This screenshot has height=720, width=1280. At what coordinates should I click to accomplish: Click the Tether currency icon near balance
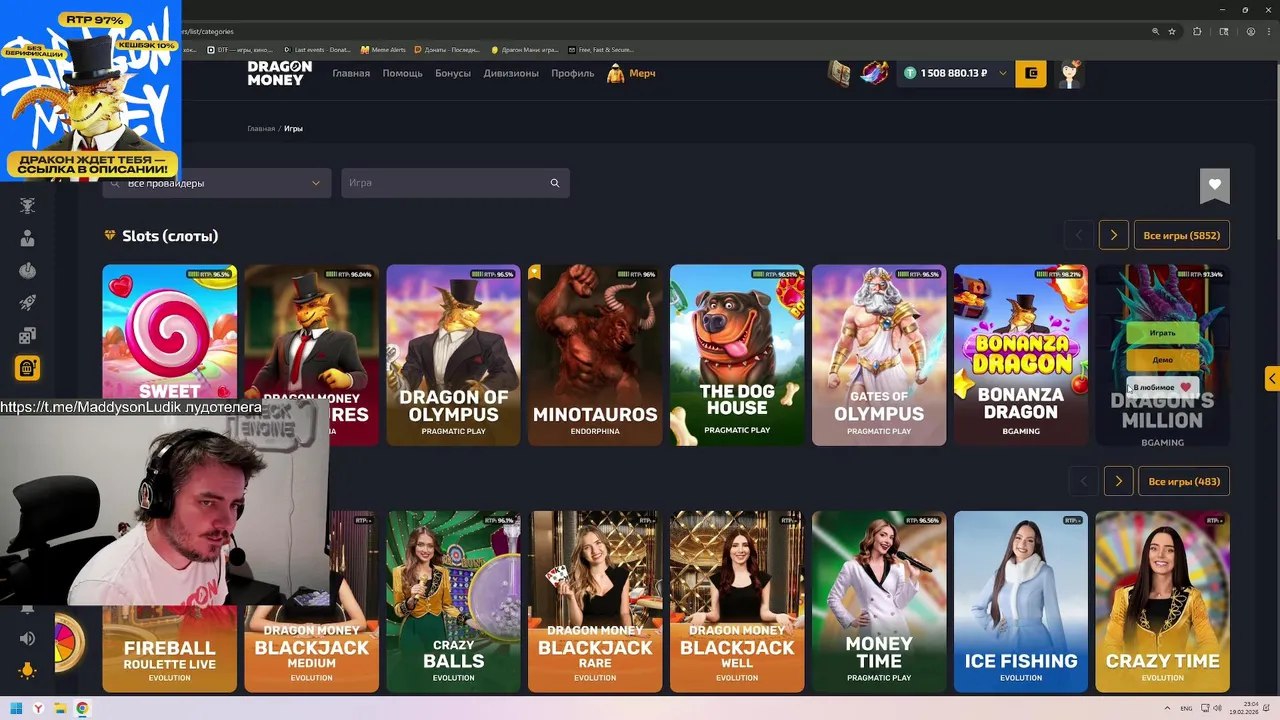(910, 73)
